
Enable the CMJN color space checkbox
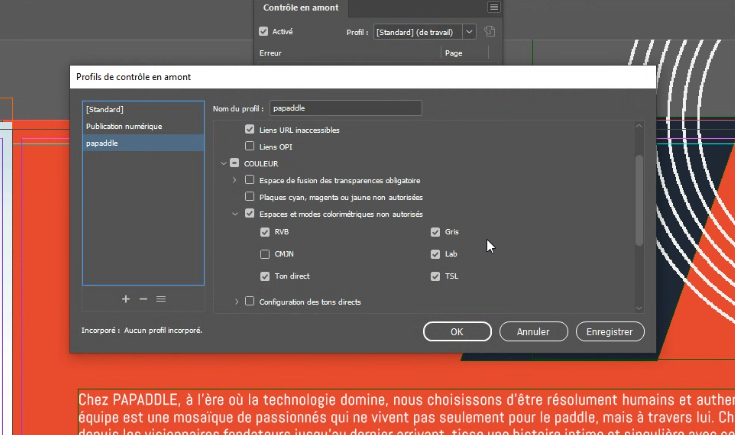265,254
